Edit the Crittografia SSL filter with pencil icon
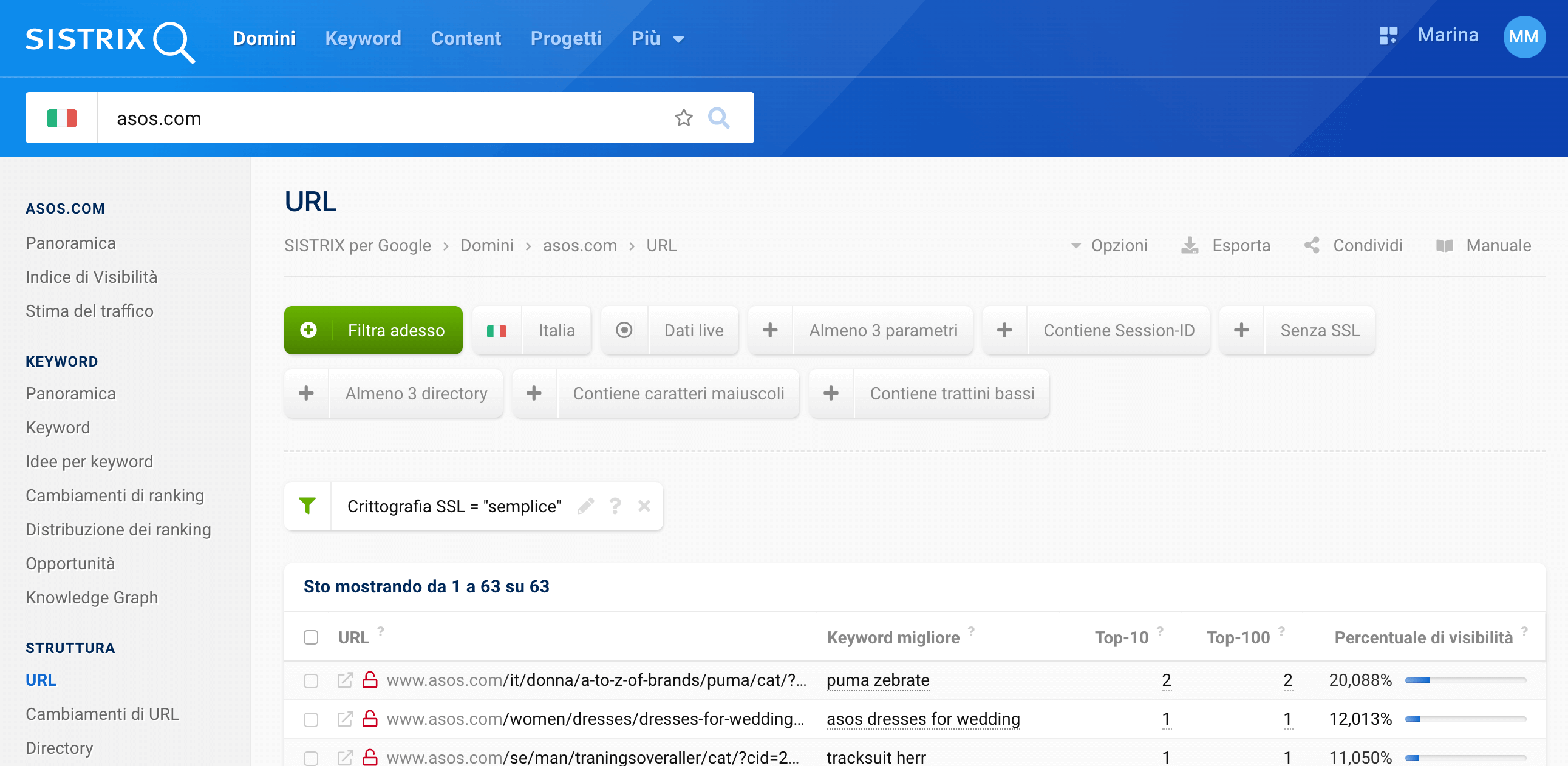The height and width of the screenshot is (766, 1568). [585, 506]
